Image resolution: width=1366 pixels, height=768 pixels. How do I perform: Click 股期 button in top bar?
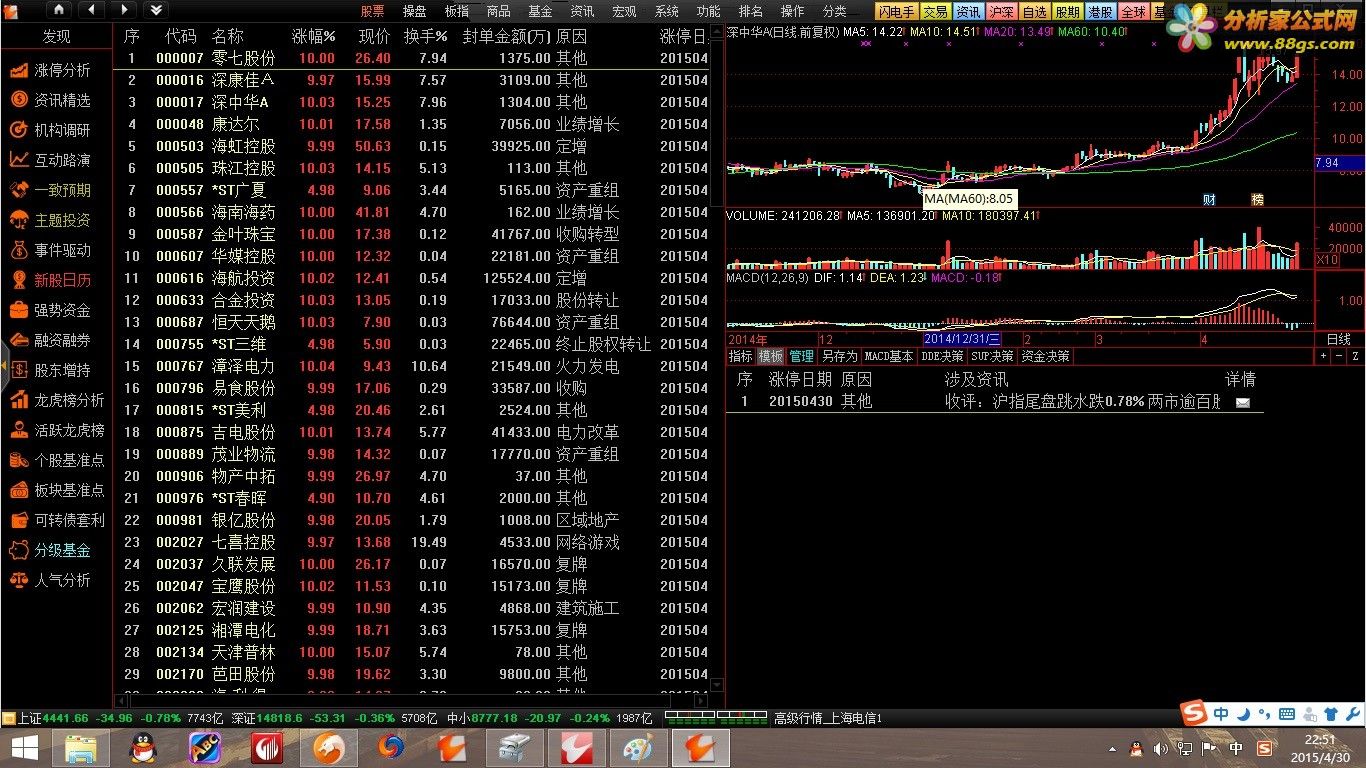[x=1067, y=11]
